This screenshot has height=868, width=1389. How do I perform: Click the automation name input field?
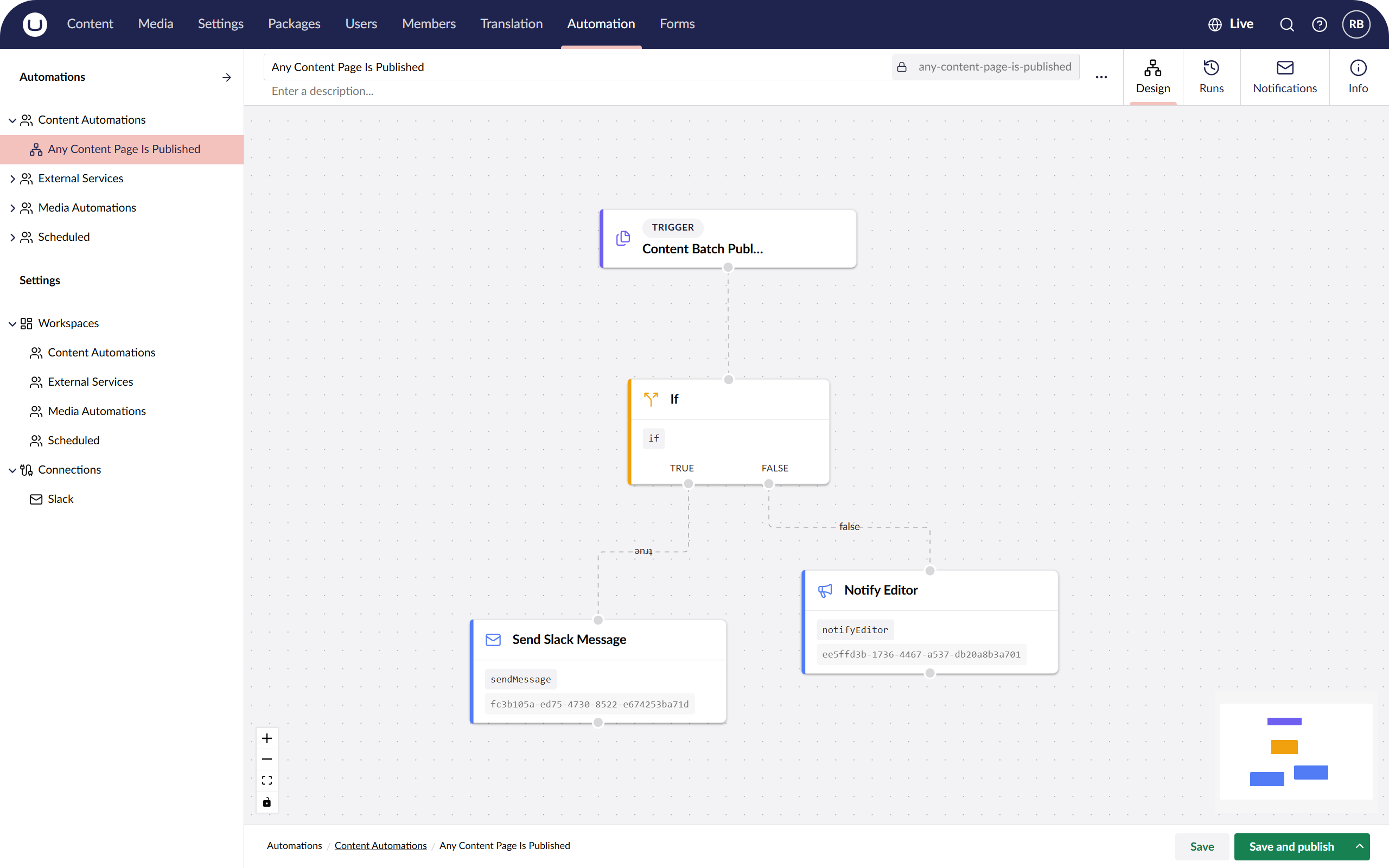[x=577, y=67]
